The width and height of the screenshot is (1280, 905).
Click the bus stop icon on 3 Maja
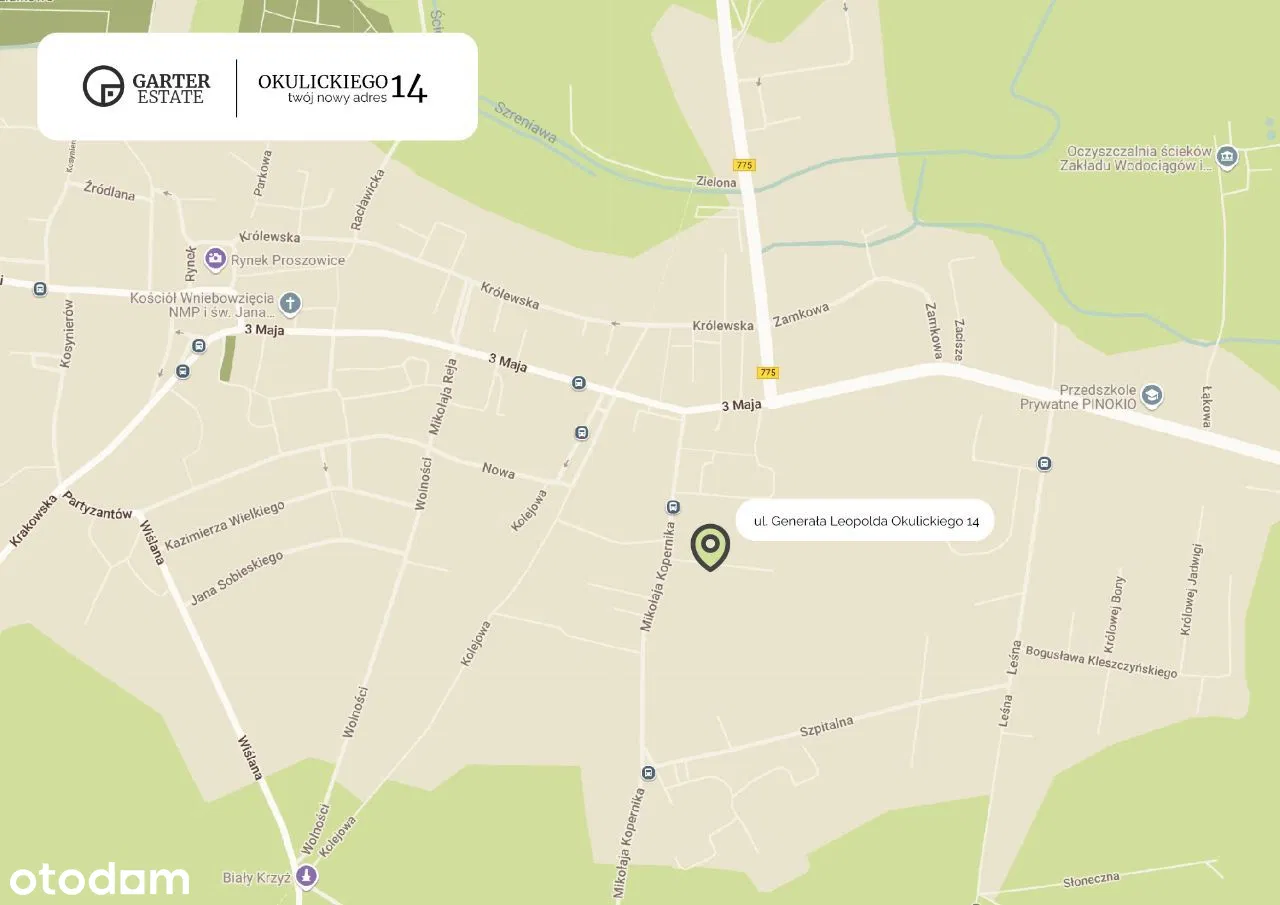point(579,383)
